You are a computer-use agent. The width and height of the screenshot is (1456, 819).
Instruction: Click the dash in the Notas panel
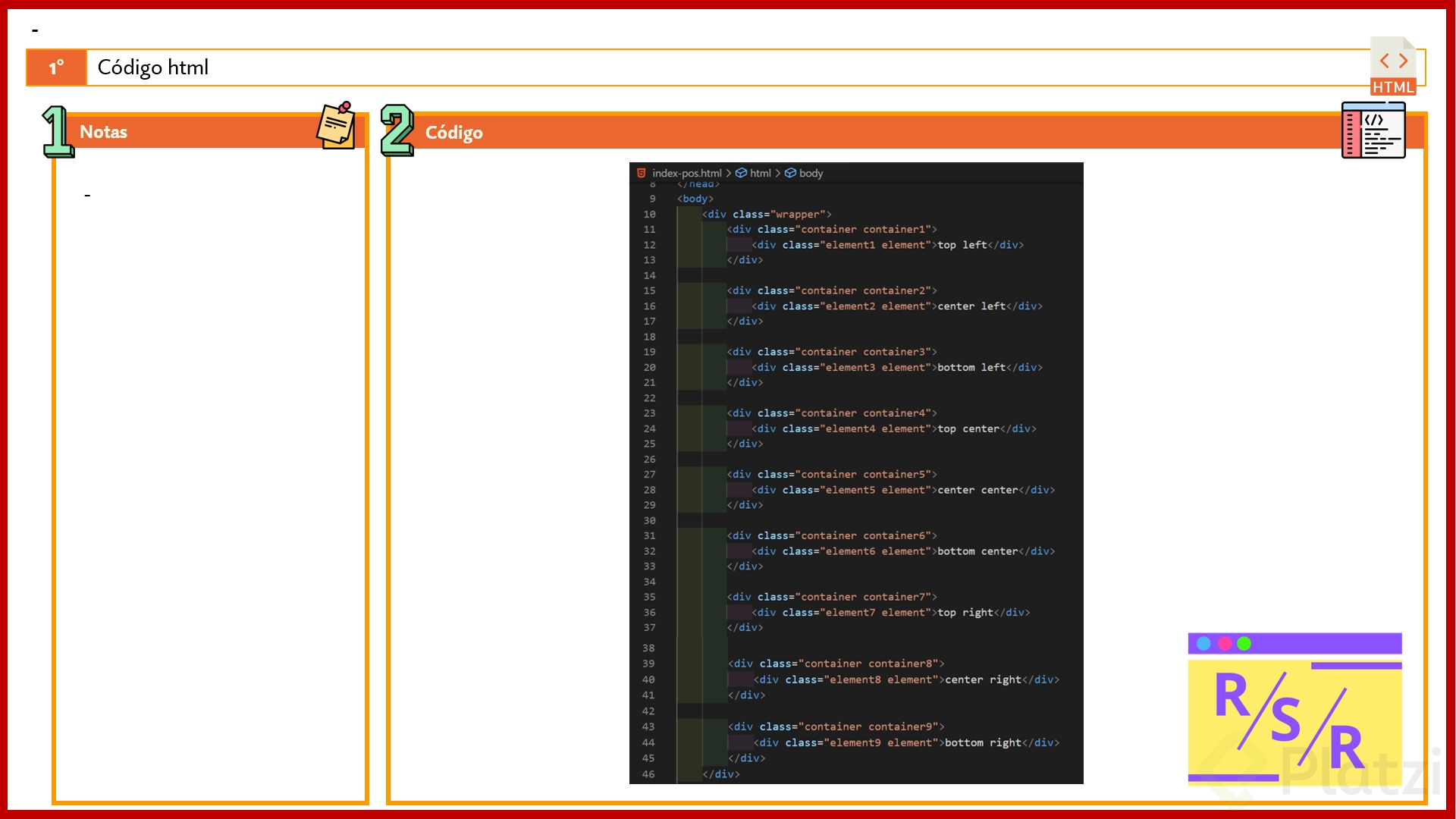pos(87,196)
